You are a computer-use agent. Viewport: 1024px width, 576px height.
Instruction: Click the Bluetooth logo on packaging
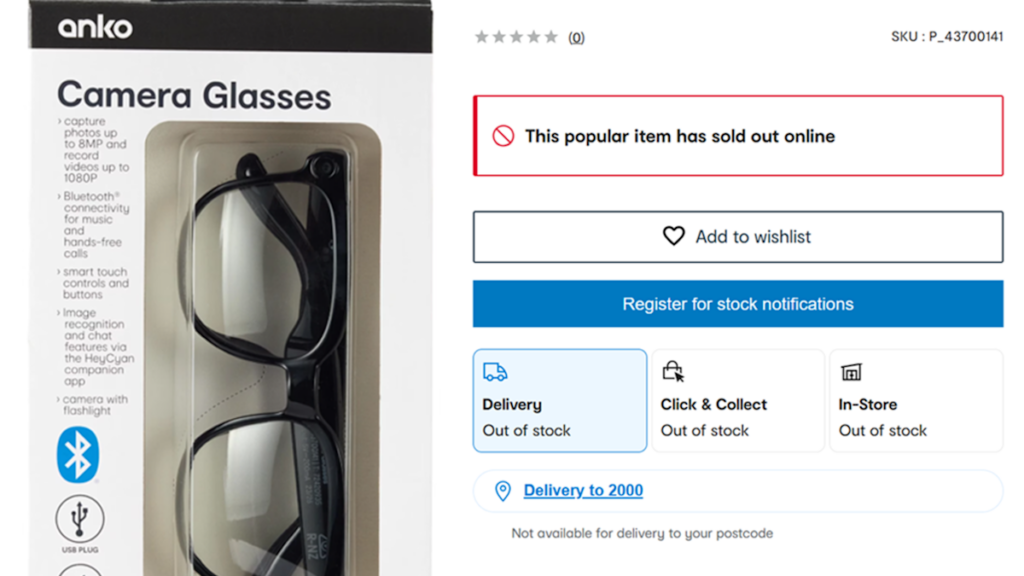pyautogui.click(x=78, y=455)
